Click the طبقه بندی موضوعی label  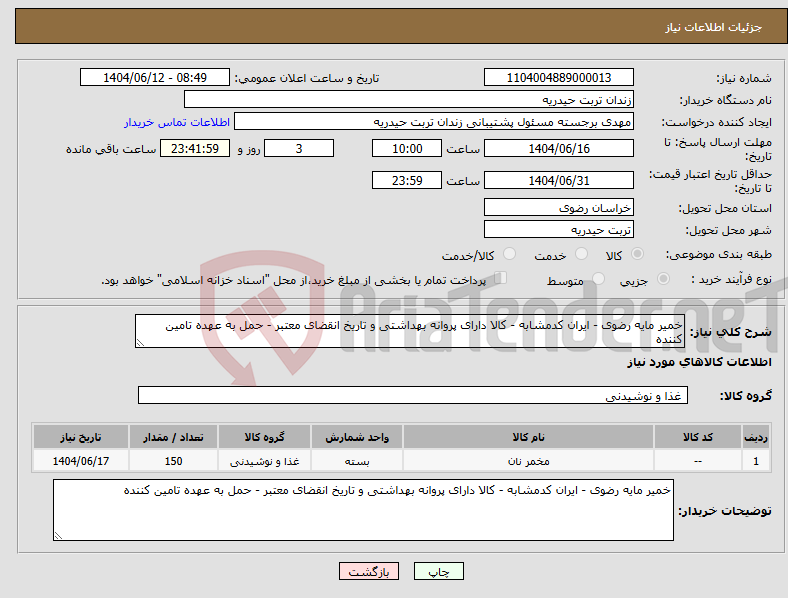[x=719, y=254]
